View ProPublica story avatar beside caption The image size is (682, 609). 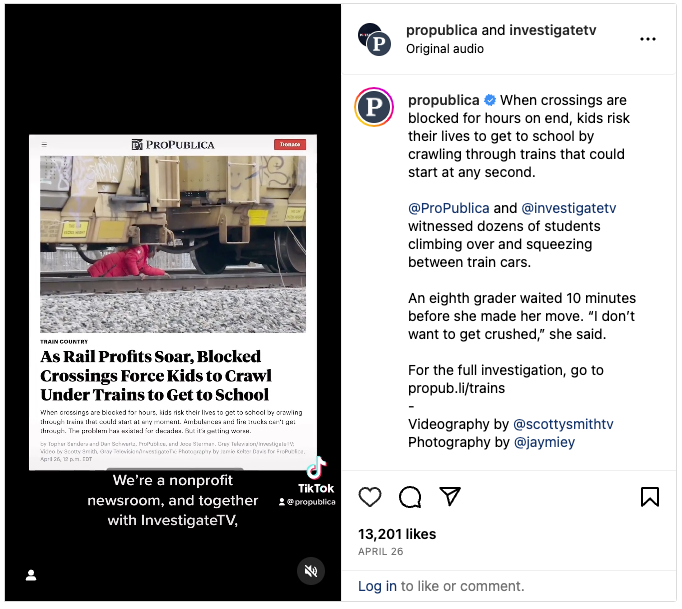tap(374, 108)
